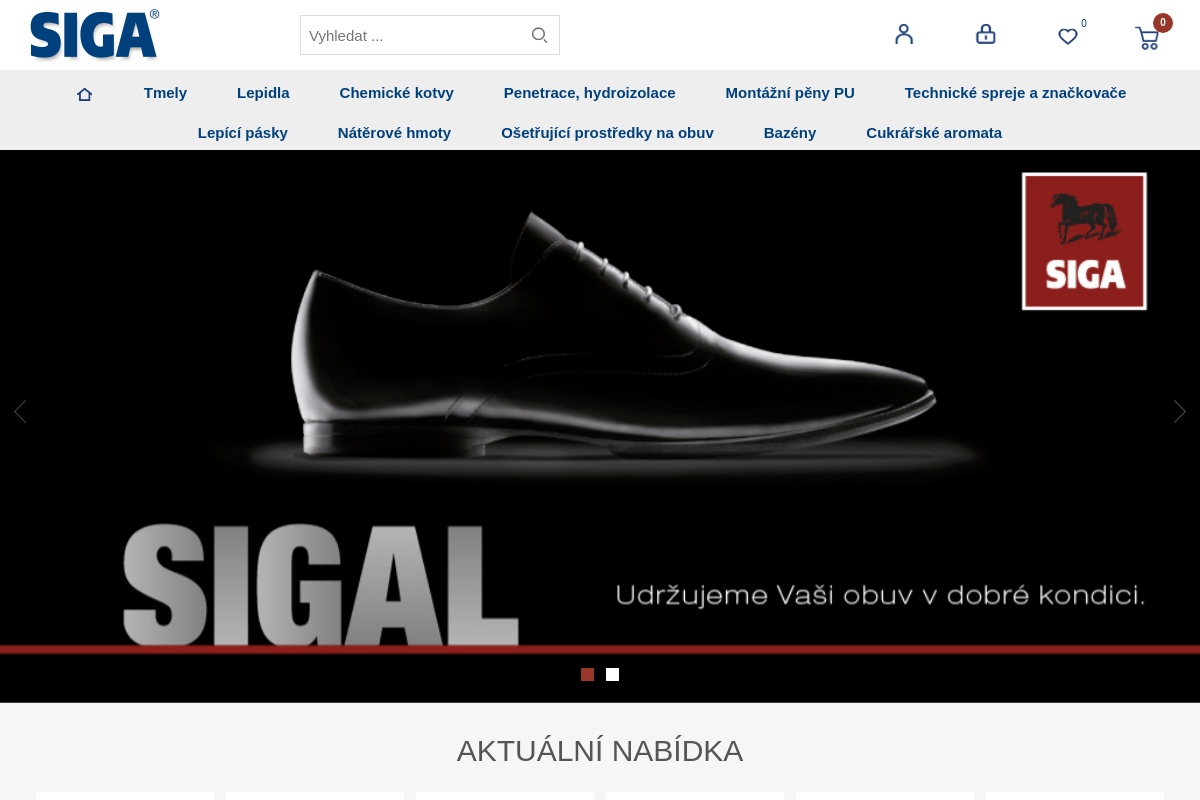The height and width of the screenshot is (800, 1200).
Task: Advance carousel with right arrow
Action: click(1179, 411)
